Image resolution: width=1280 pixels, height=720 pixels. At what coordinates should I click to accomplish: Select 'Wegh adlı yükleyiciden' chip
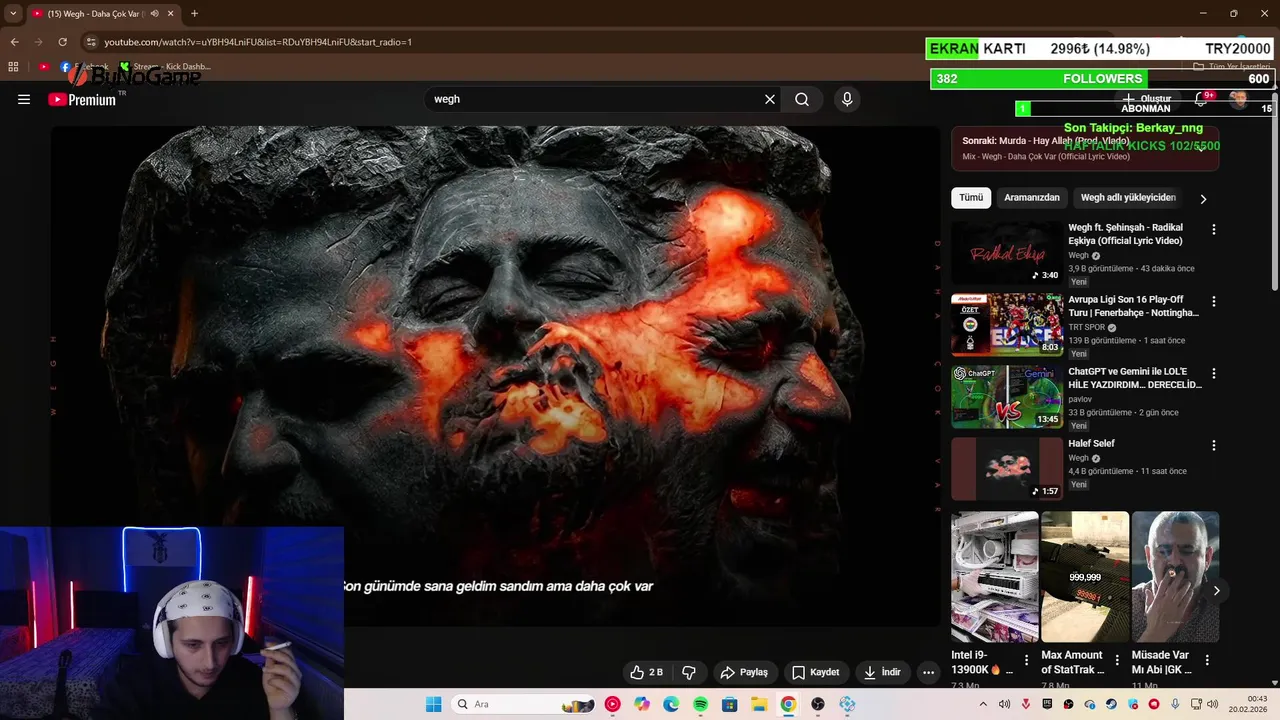tap(1128, 198)
